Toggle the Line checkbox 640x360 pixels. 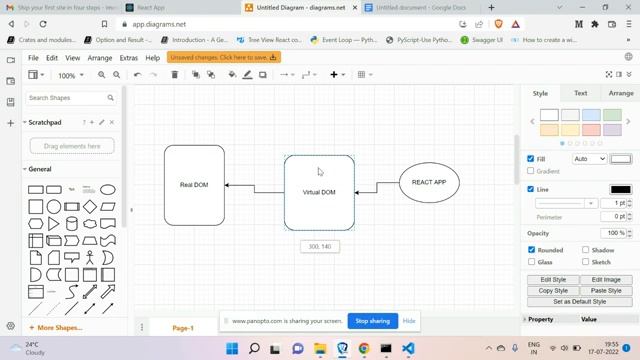point(531,189)
